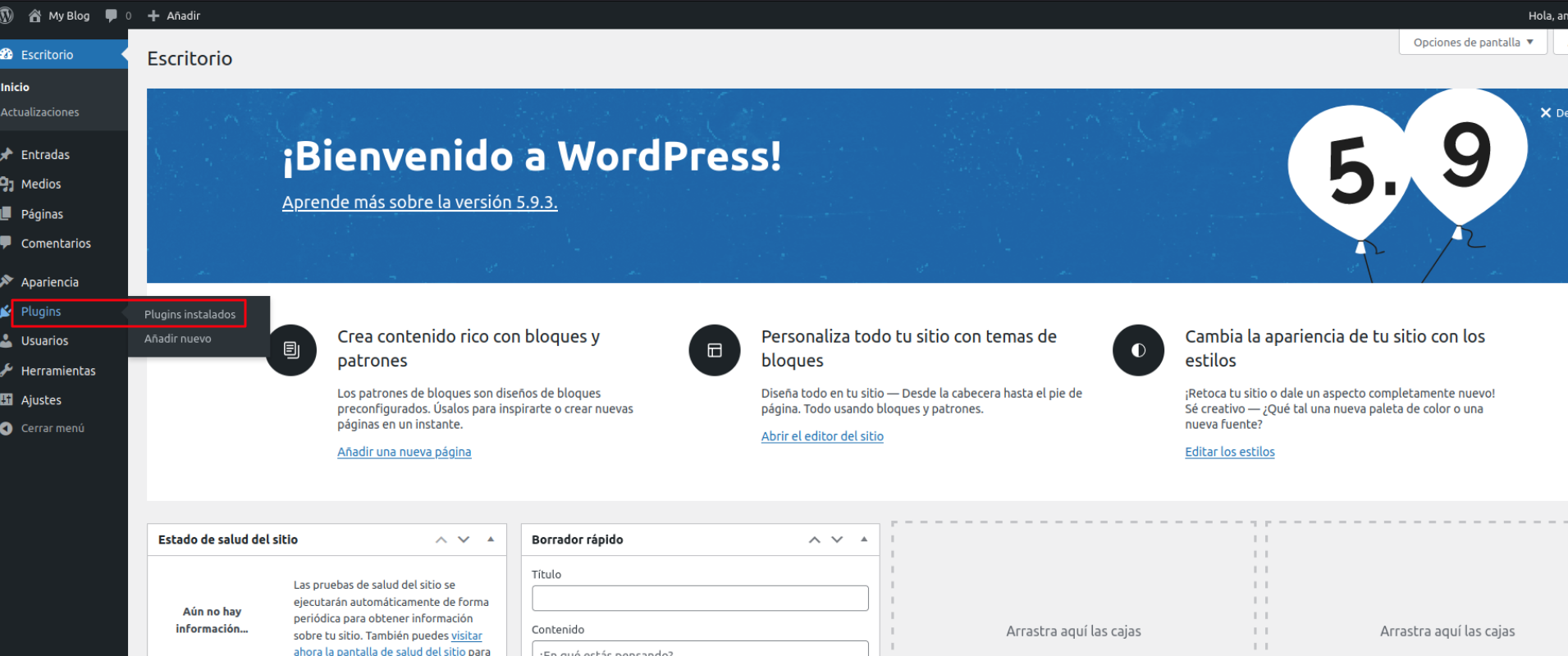
Task: Click Añadir in the admin bar
Action: pyautogui.click(x=183, y=16)
